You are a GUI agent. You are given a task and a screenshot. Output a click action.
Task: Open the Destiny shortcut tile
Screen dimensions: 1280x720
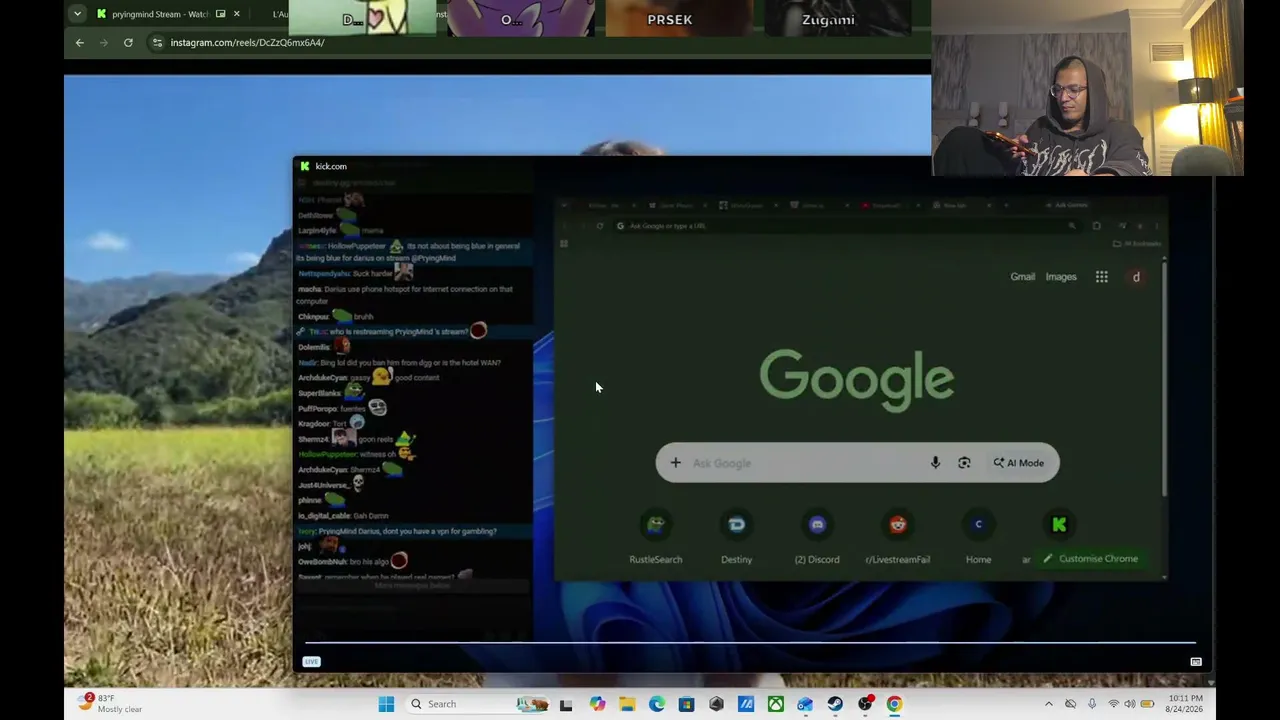(x=737, y=538)
